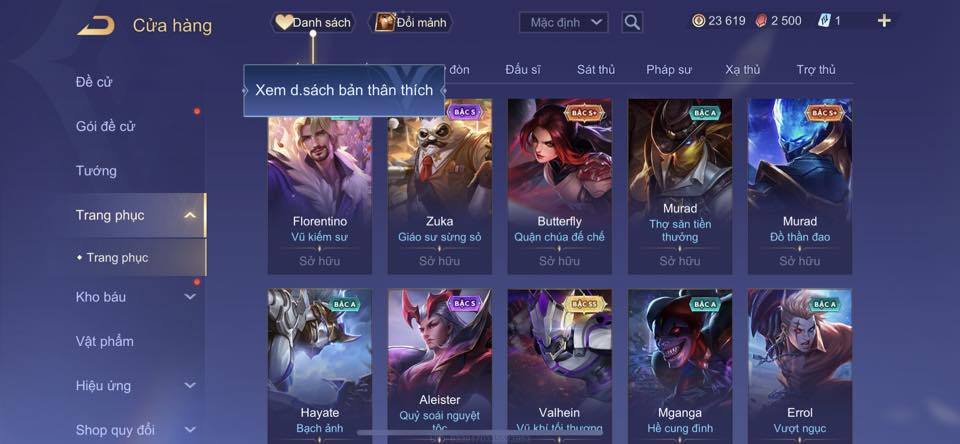Switch to the Sát thủ tab

point(596,70)
